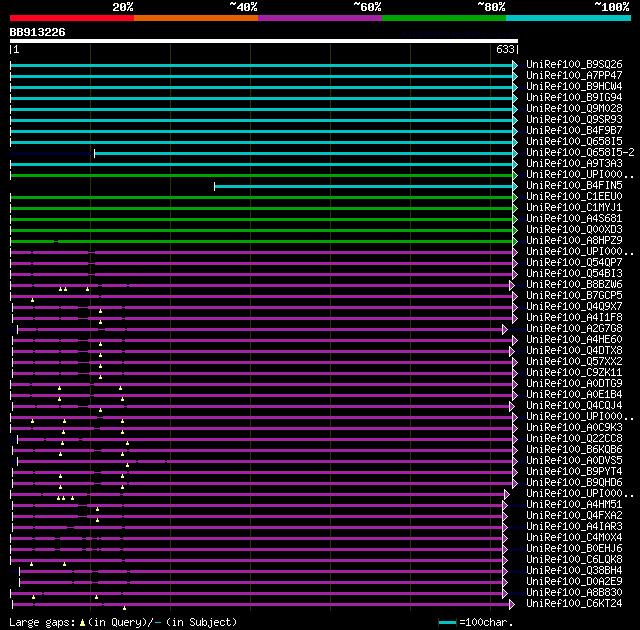Open hit UniRef100_A7PP47
The width and height of the screenshot is (640, 630).
(574, 75)
